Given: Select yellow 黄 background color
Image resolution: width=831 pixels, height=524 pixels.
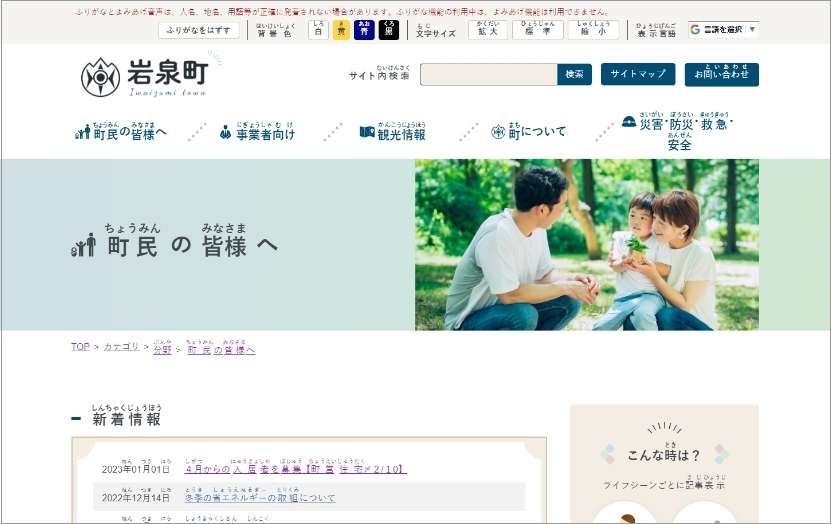Looking at the screenshot, I should [x=341, y=30].
